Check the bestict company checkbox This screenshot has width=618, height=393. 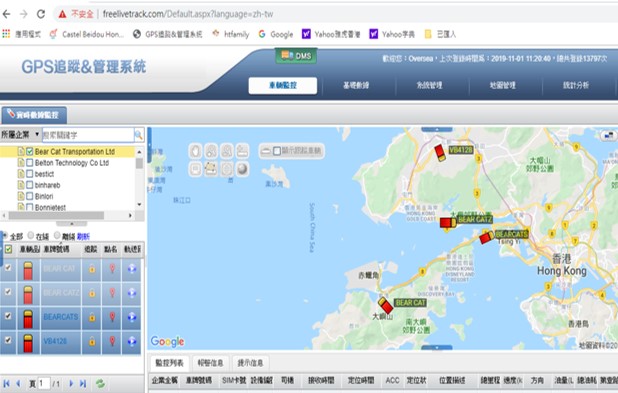[30, 174]
